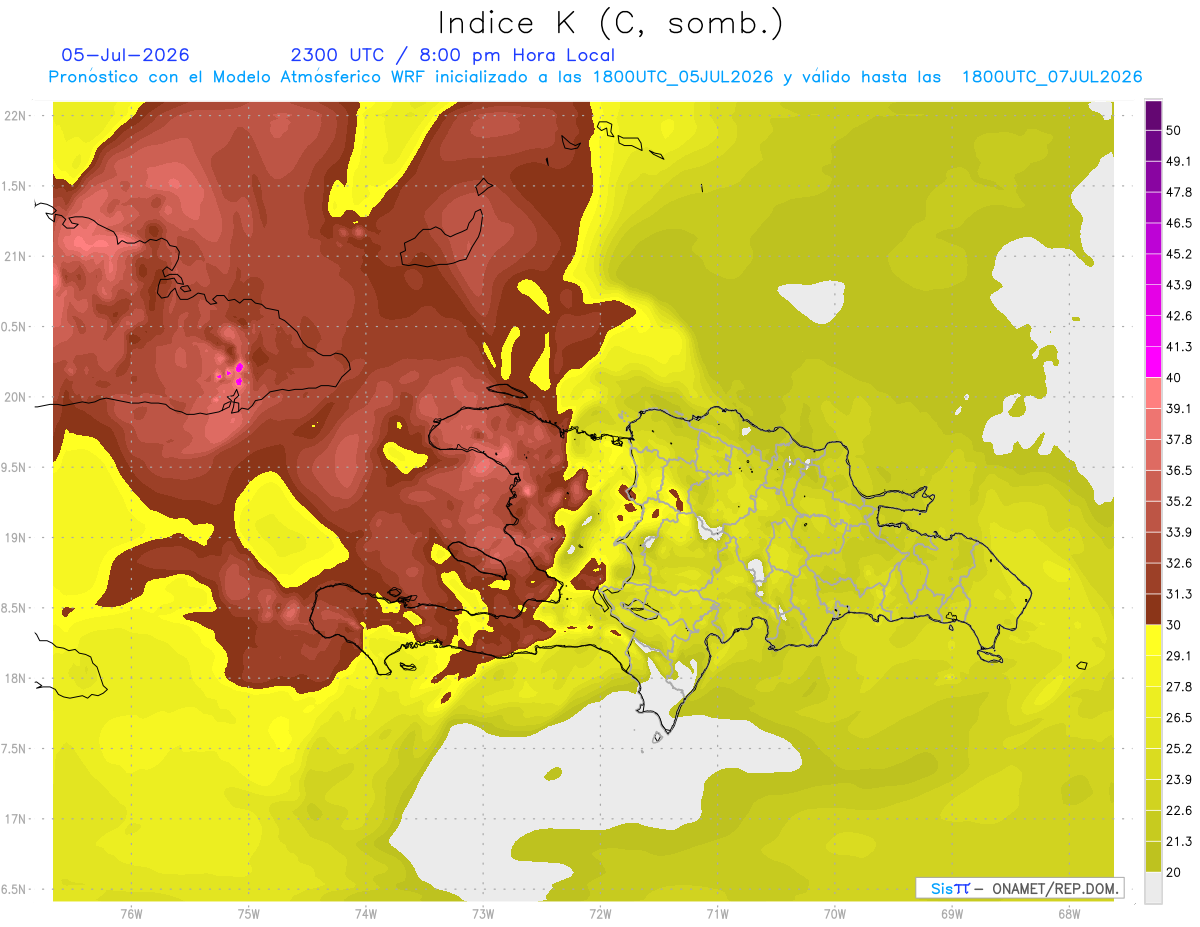This screenshot has height=927, width=1200.
Task: Click the colorbar label "31.3"
Action: (x=1178, y=594)
